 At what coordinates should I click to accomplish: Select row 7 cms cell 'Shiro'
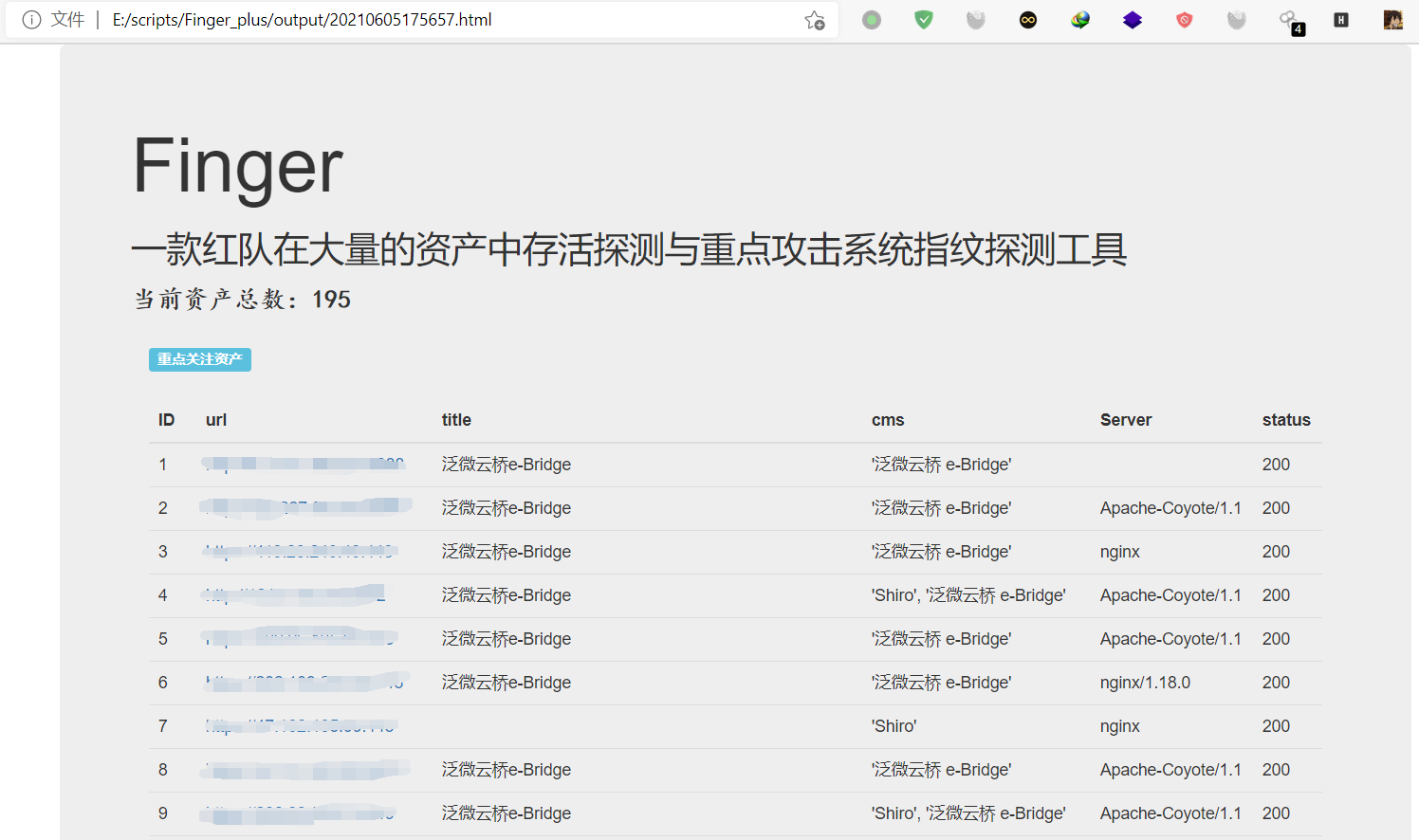[x=894, y=726]
